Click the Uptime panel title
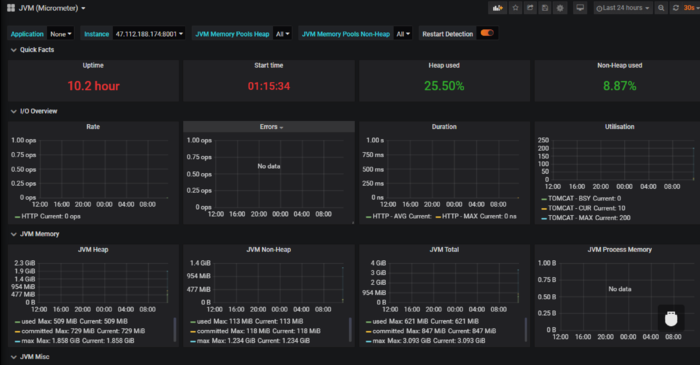Image resolution: width=700 pixels, height=365 pixels. (x=93, y=65)
